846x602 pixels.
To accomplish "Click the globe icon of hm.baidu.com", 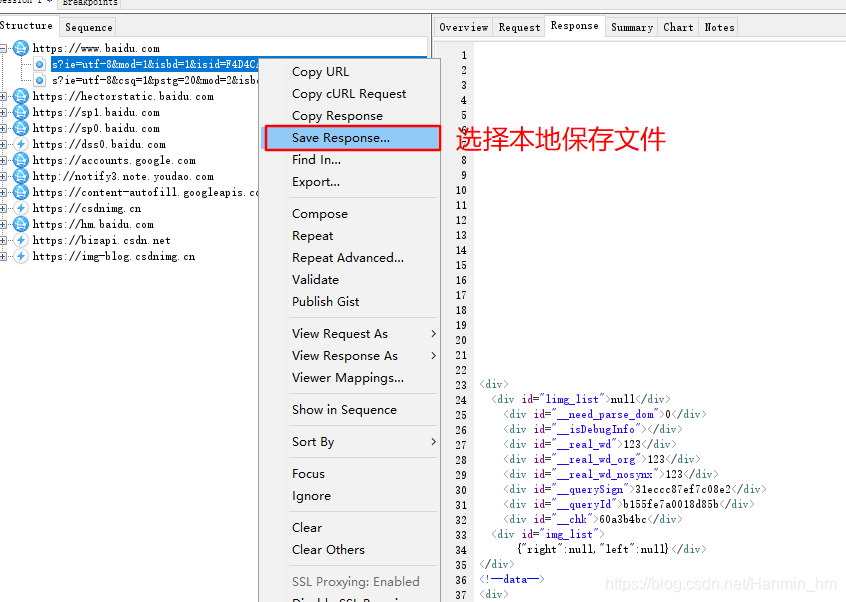I will (21, 224).
